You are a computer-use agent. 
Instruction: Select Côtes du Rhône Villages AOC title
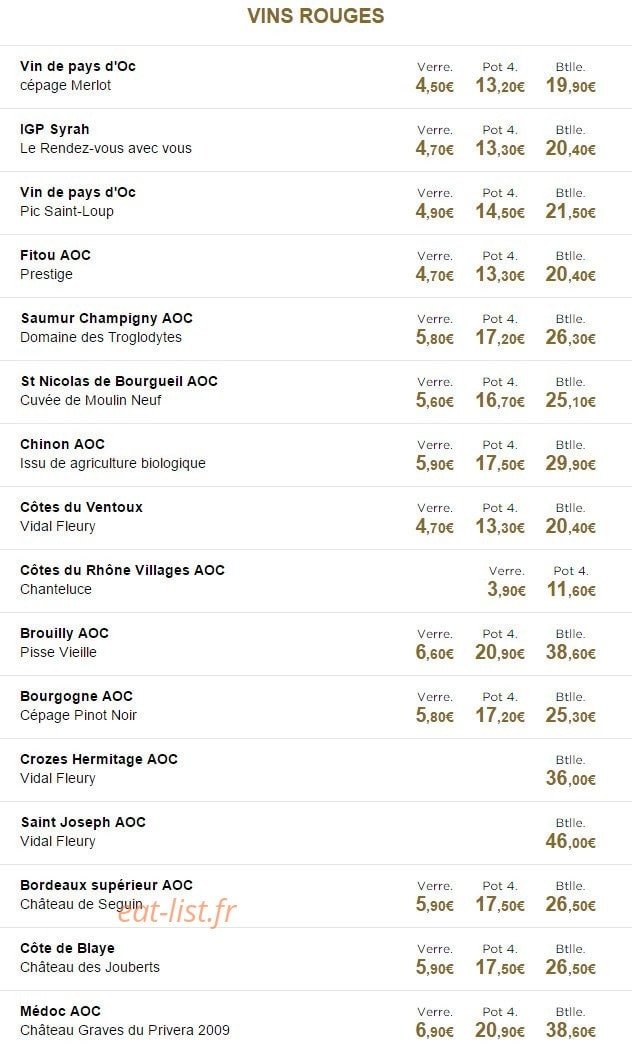tap(122, 570)
